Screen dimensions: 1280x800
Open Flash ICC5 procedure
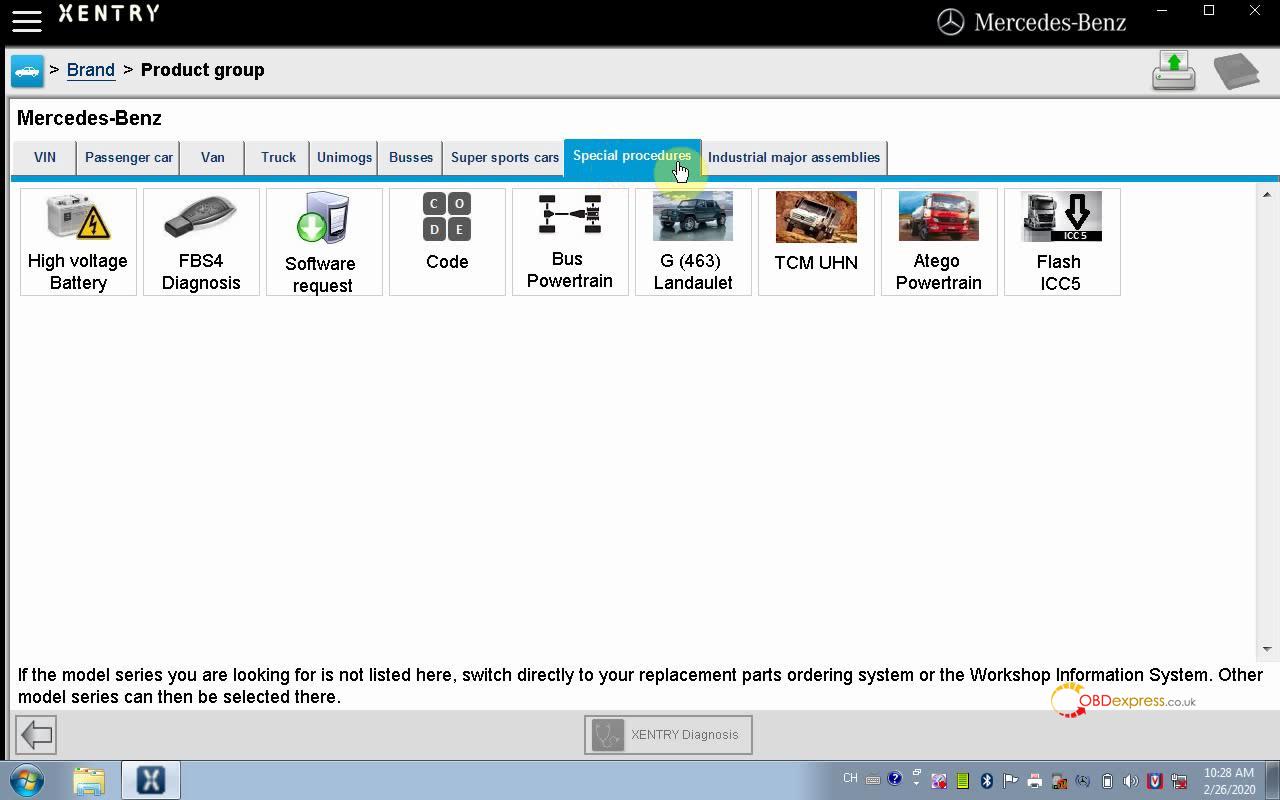[1062, 242]
